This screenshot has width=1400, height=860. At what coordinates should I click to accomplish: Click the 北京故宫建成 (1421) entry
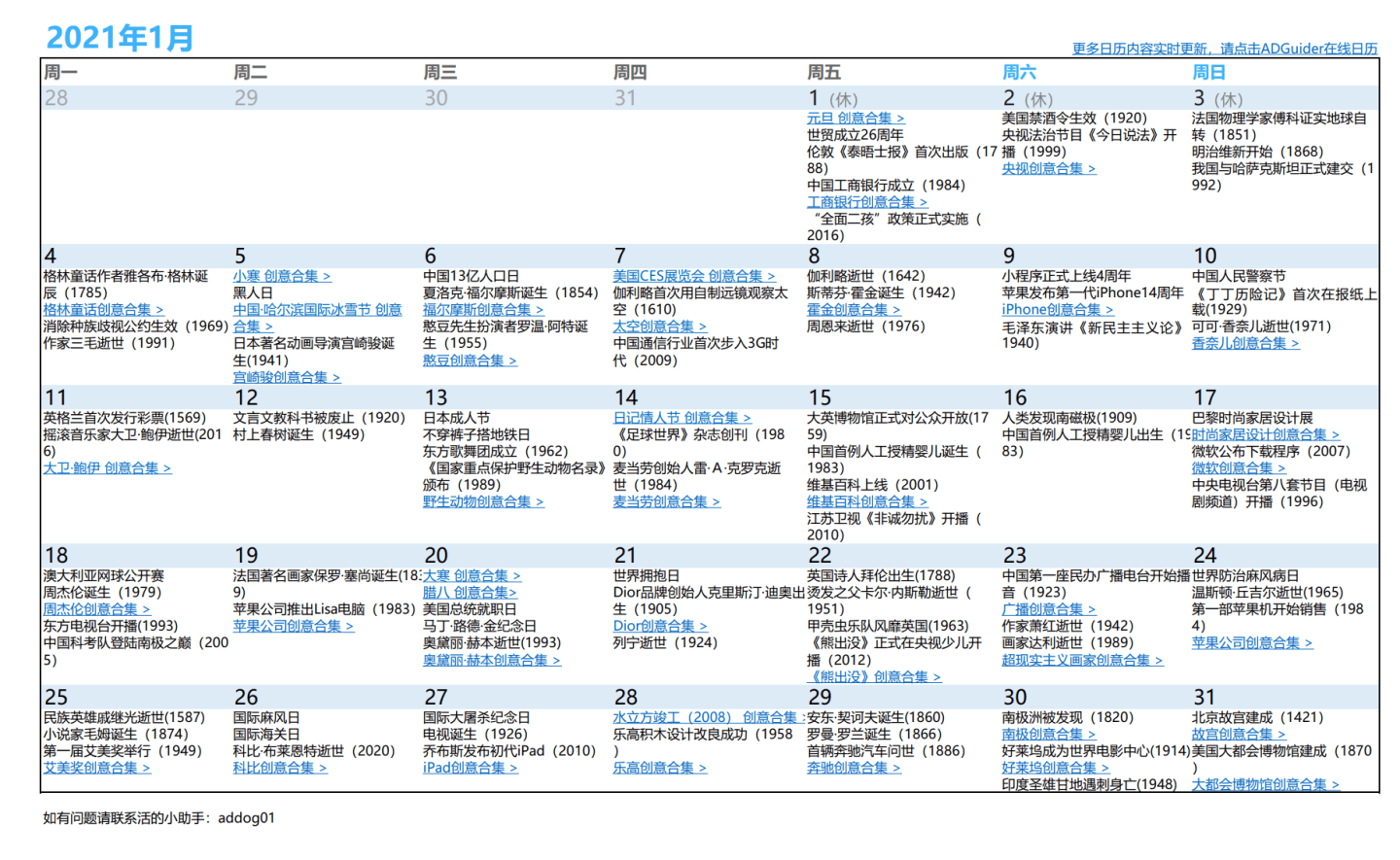pyautogui.click(x=1258, y=718)
